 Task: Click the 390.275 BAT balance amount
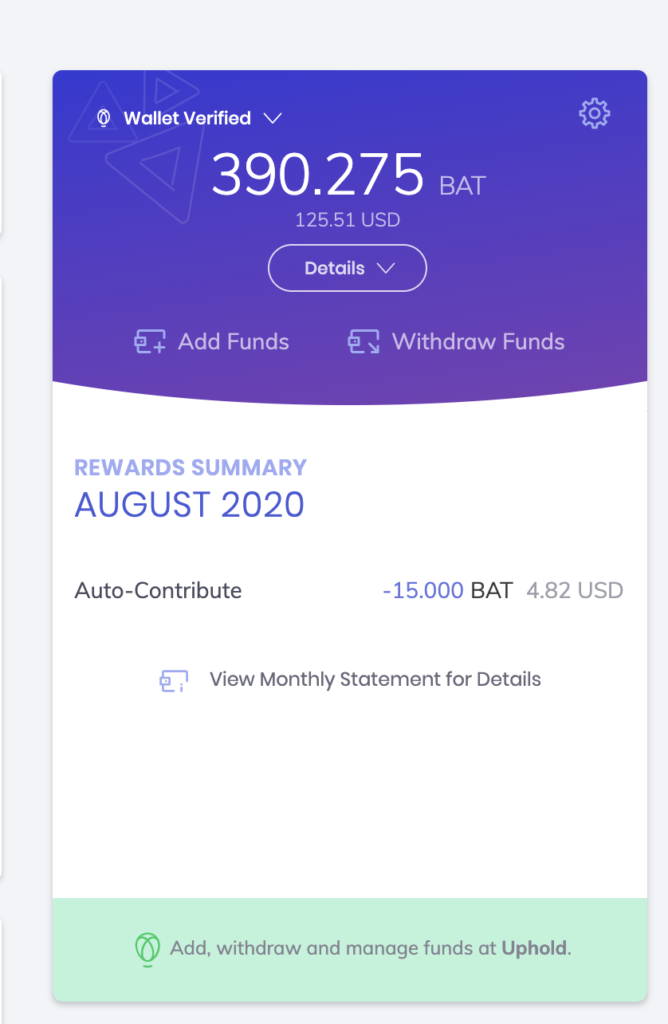tap(349, 174)
